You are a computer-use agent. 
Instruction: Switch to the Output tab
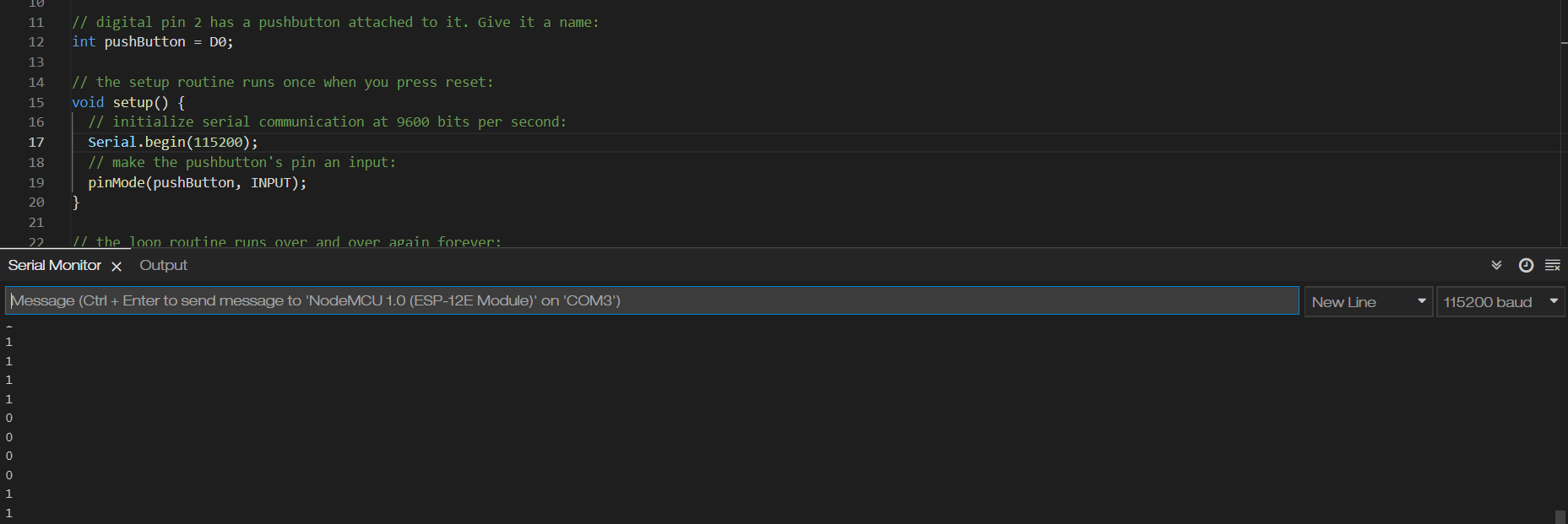tap(163, 265)
